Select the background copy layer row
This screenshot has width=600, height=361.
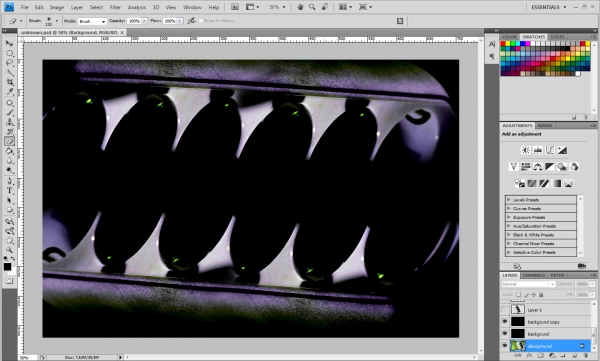(547, 322)
